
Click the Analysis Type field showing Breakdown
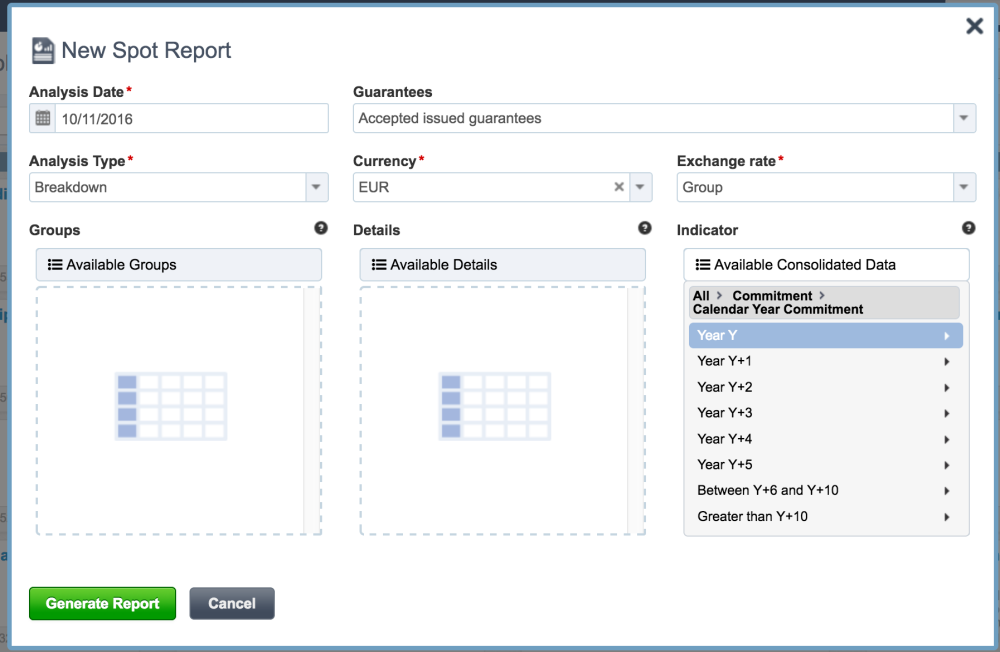[168, 187]
